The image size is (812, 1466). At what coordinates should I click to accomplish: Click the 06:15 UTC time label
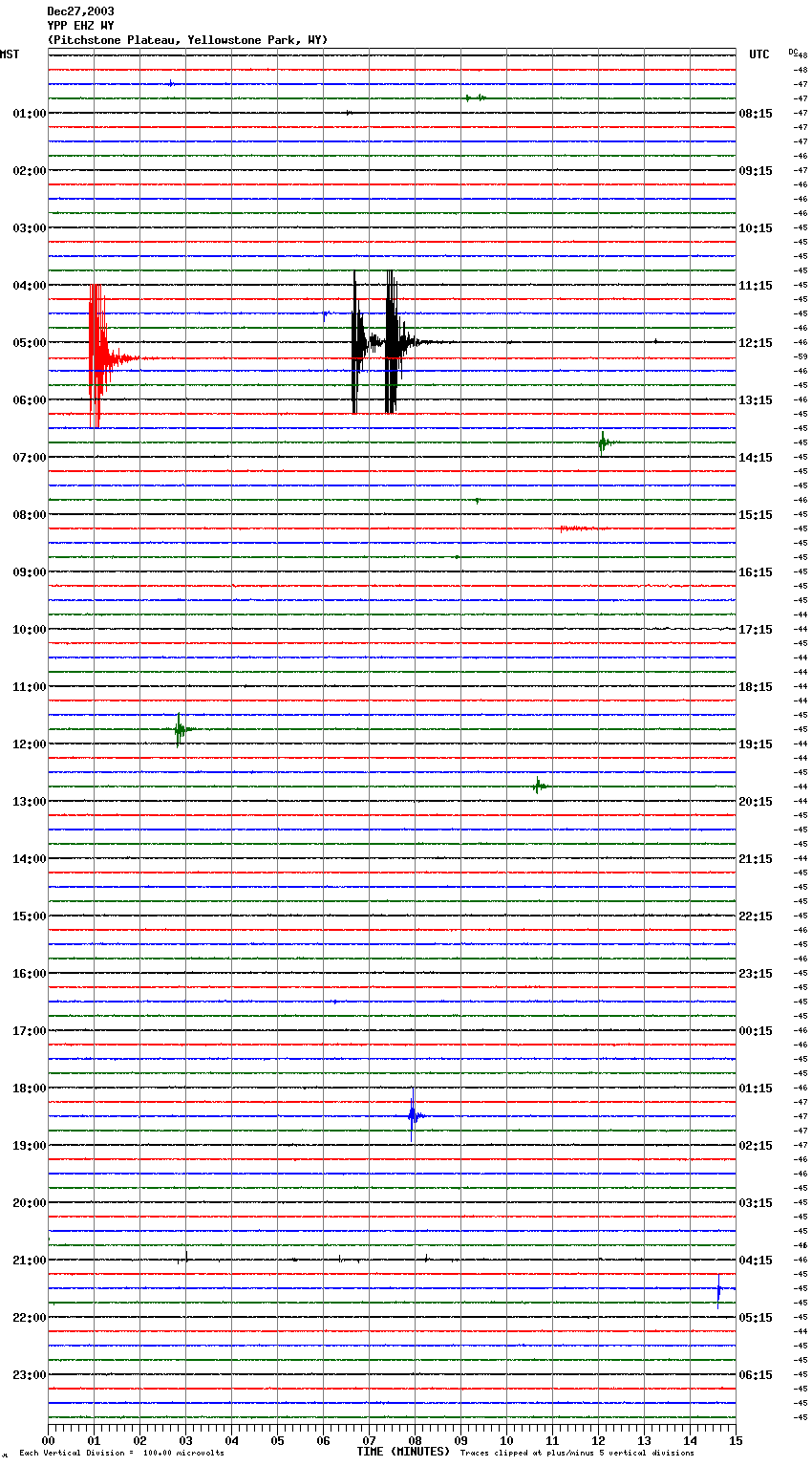coord(756,1375)
